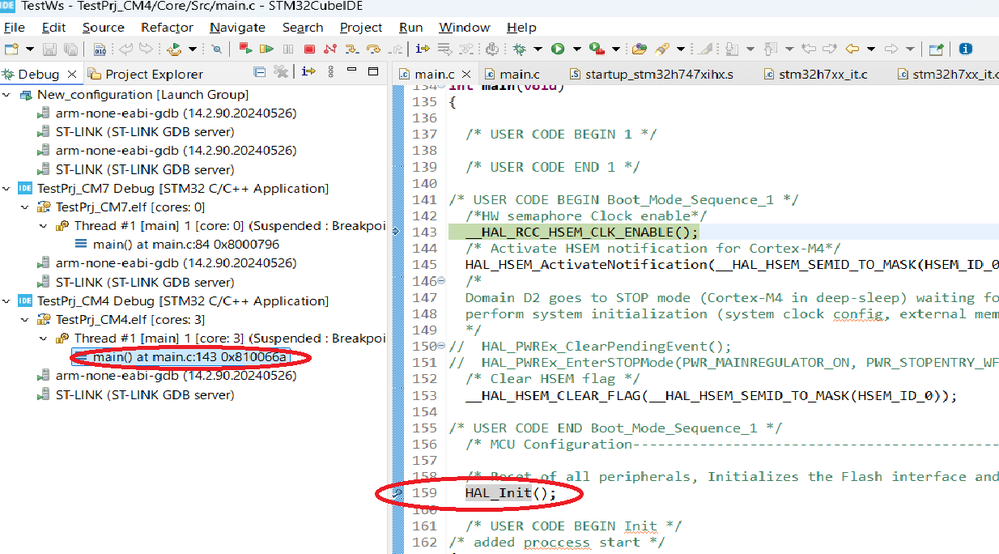The image size is (999, 554).
Task: Click the Save All icon
Action: 71,49
